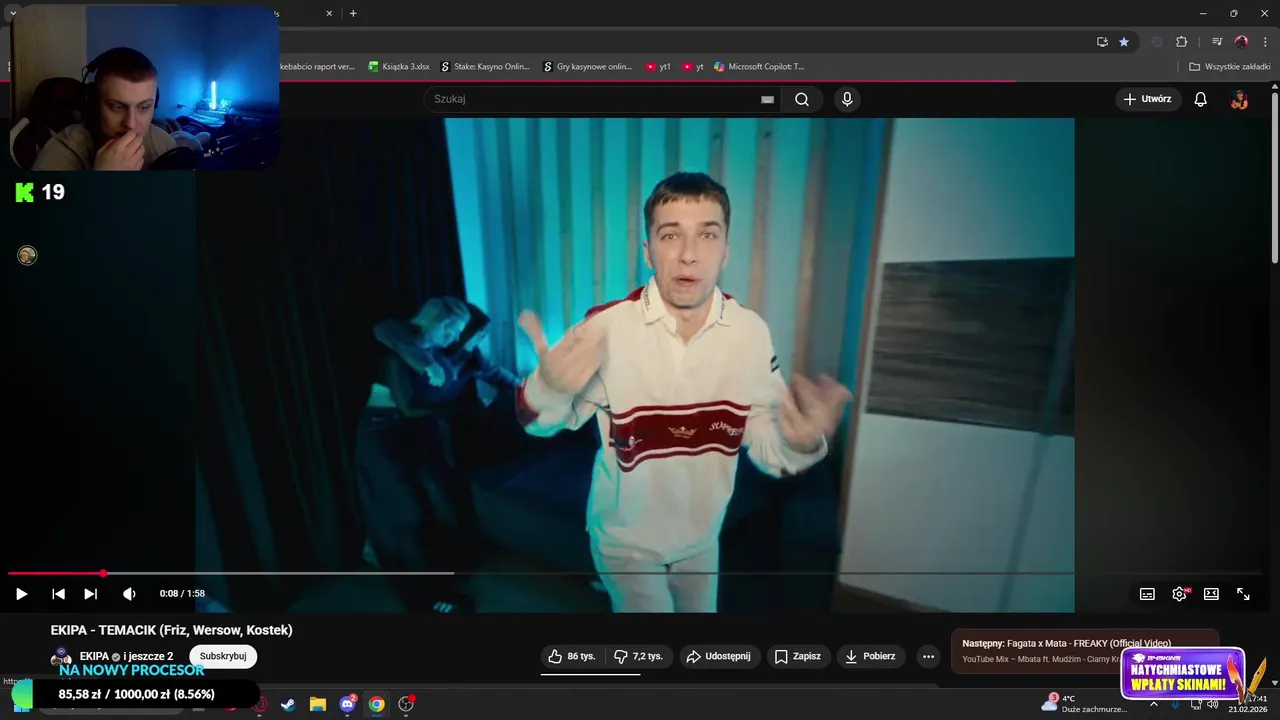This screenshot has width=1280, height=720.
Task: Show hidden system tray icons chevron
Action: pos(1153,704)
